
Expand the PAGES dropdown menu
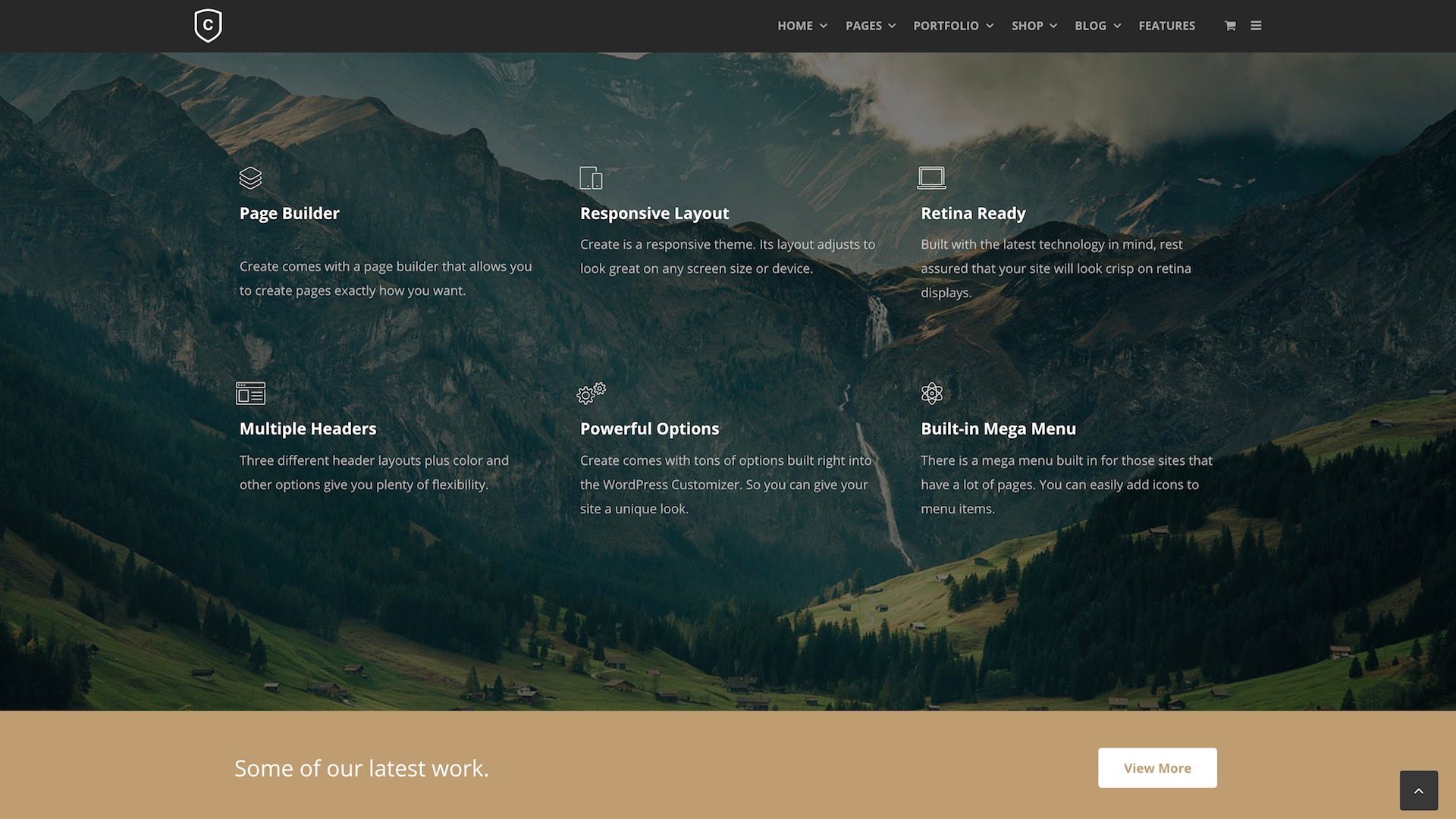[x=870, y=26]
